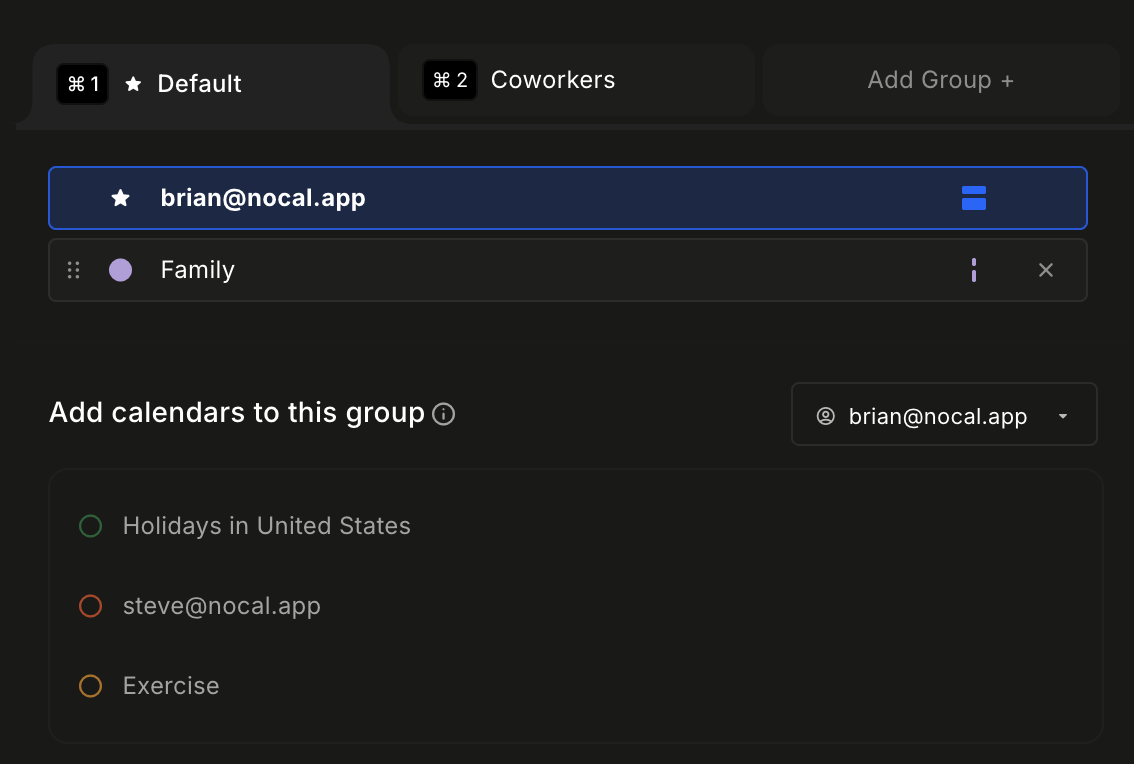Click the ⌘1 shortcut badge on Default tab
The height and width of the screenshot is (764, 1134).
(81, 84)
